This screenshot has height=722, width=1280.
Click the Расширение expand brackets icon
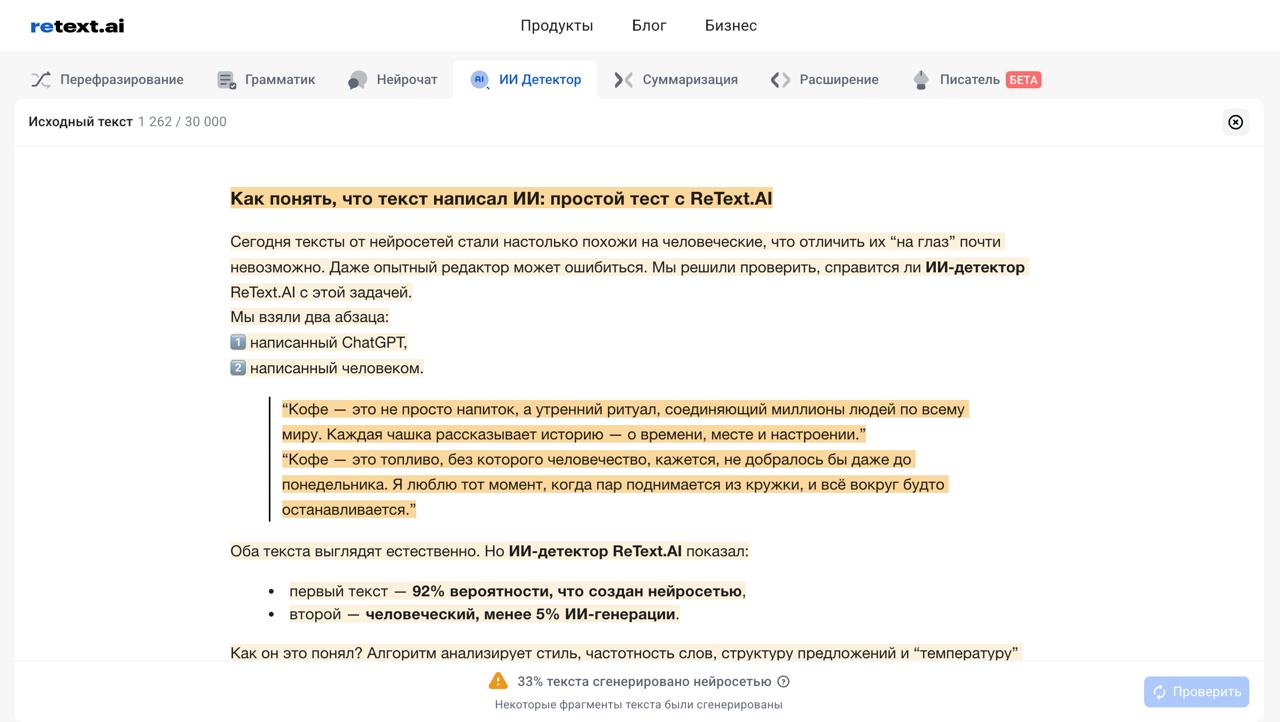pos(780,80)
